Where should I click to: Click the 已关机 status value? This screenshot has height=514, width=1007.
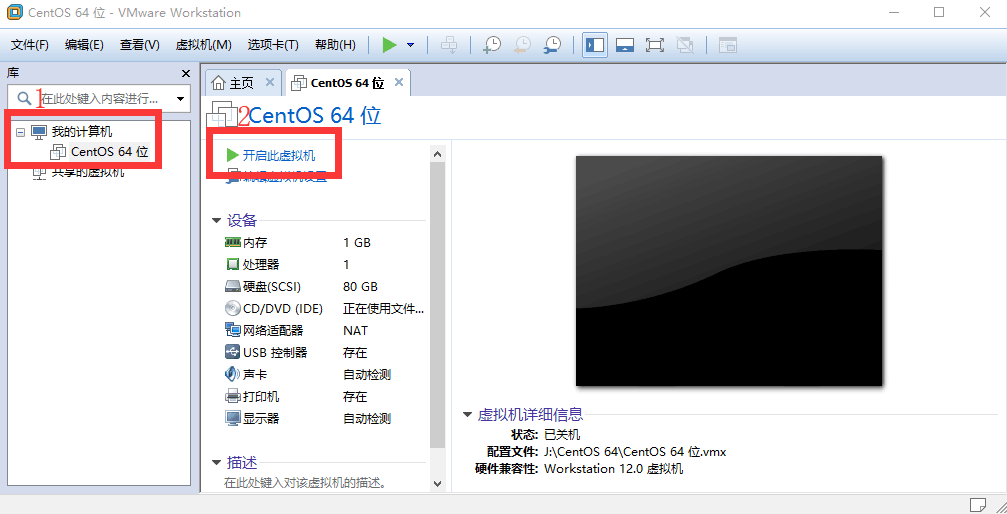[x=562, y=435]
